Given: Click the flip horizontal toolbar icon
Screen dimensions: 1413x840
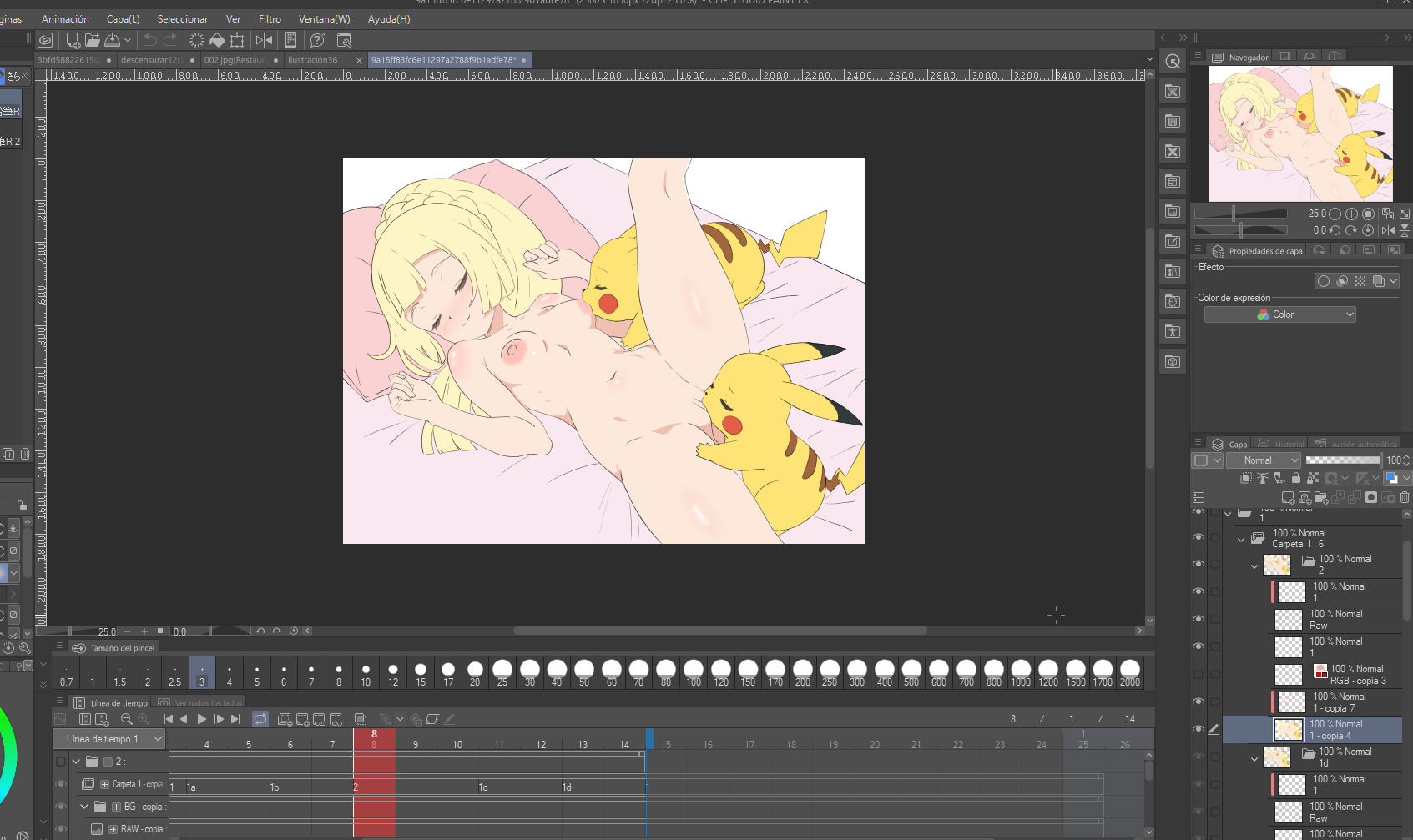Looking at the screenshot, I should tap(264, 40).
